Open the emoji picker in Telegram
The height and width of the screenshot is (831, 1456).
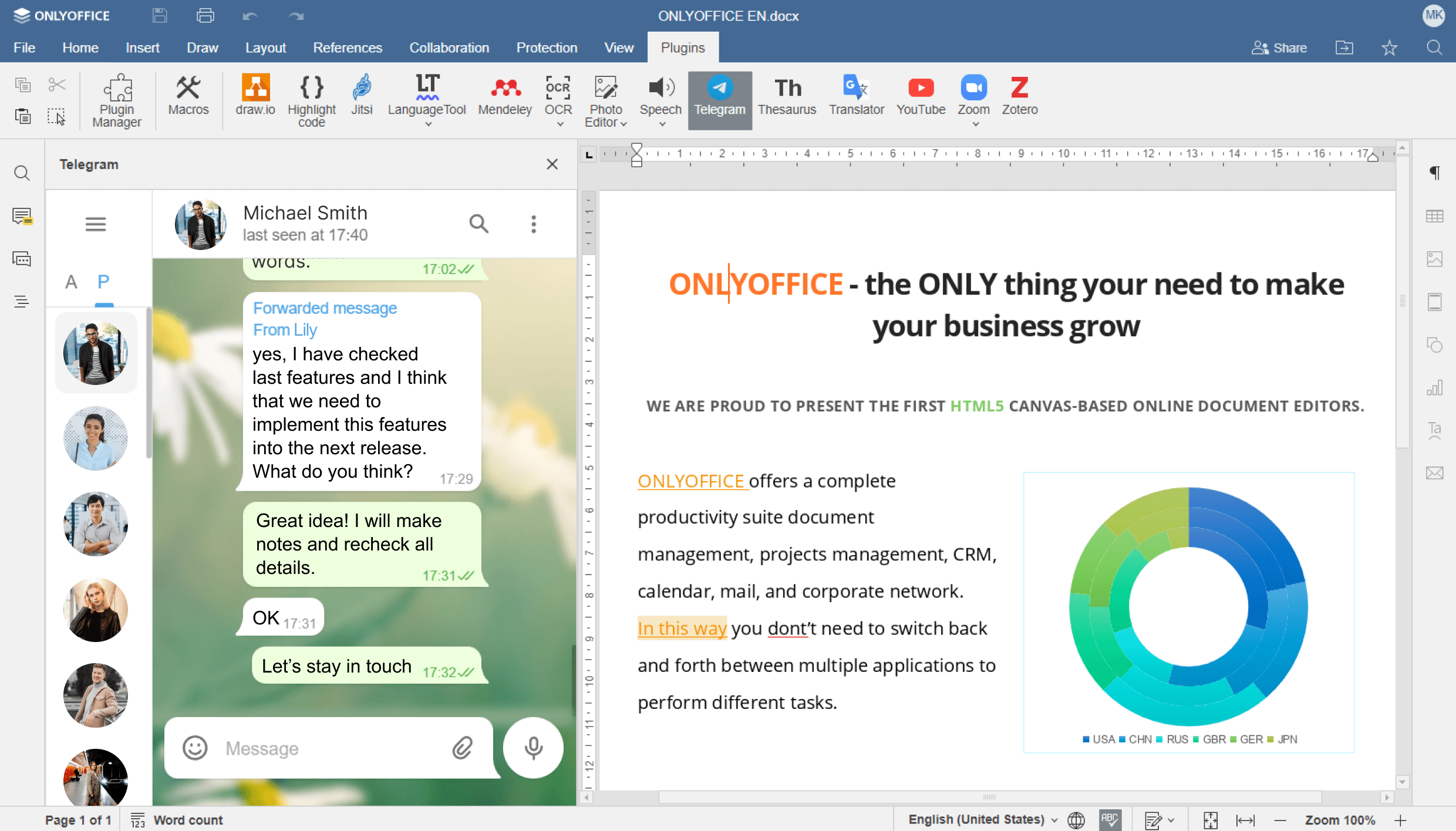tap(195, 748)
